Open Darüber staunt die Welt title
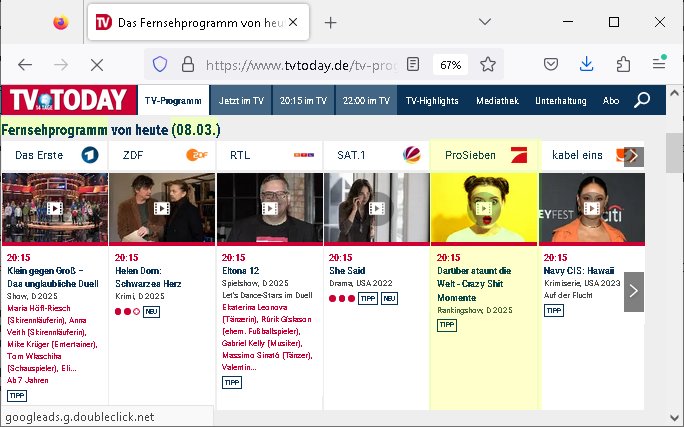This screenshot has height=427, width=684. (x=474, y=284)
